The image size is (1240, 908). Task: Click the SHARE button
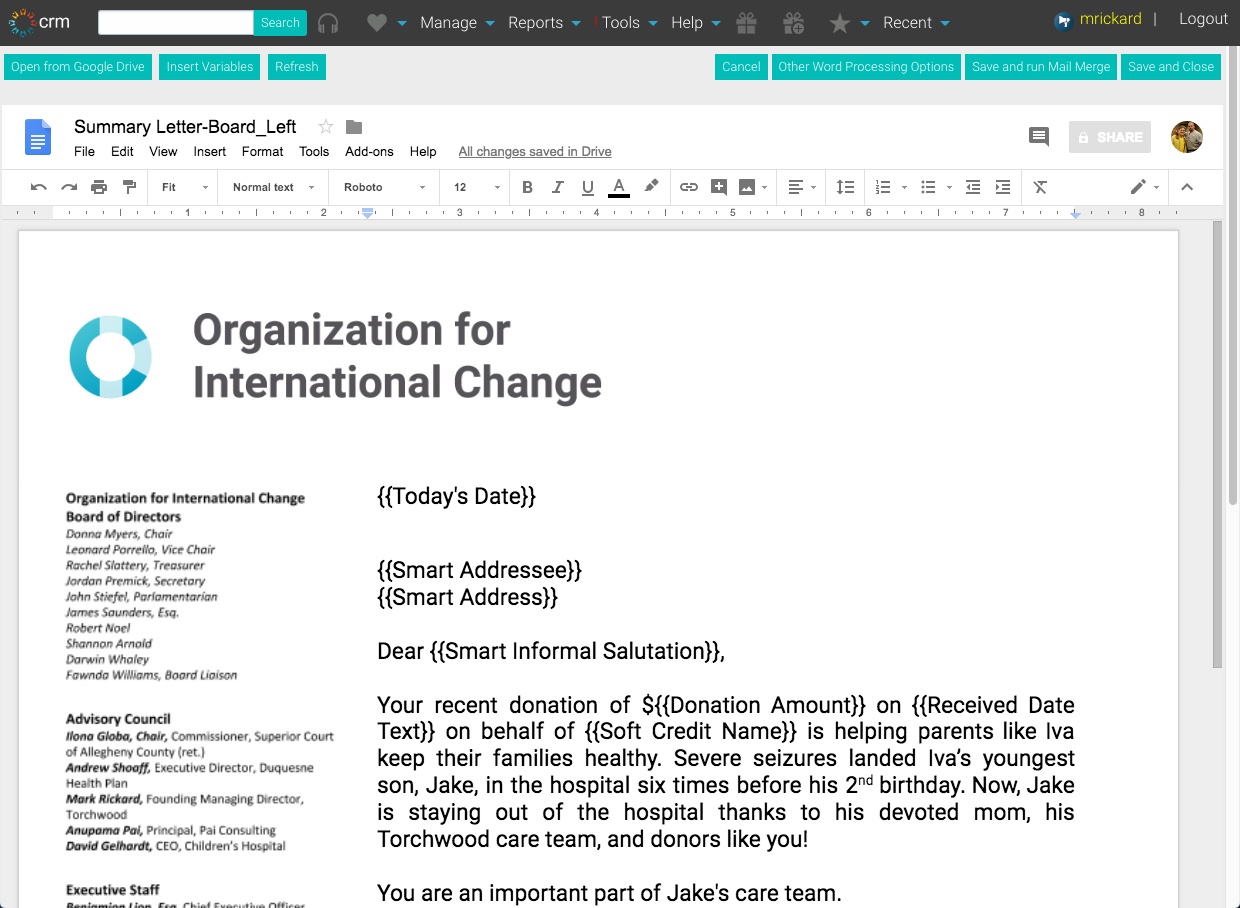(1110, 137)
